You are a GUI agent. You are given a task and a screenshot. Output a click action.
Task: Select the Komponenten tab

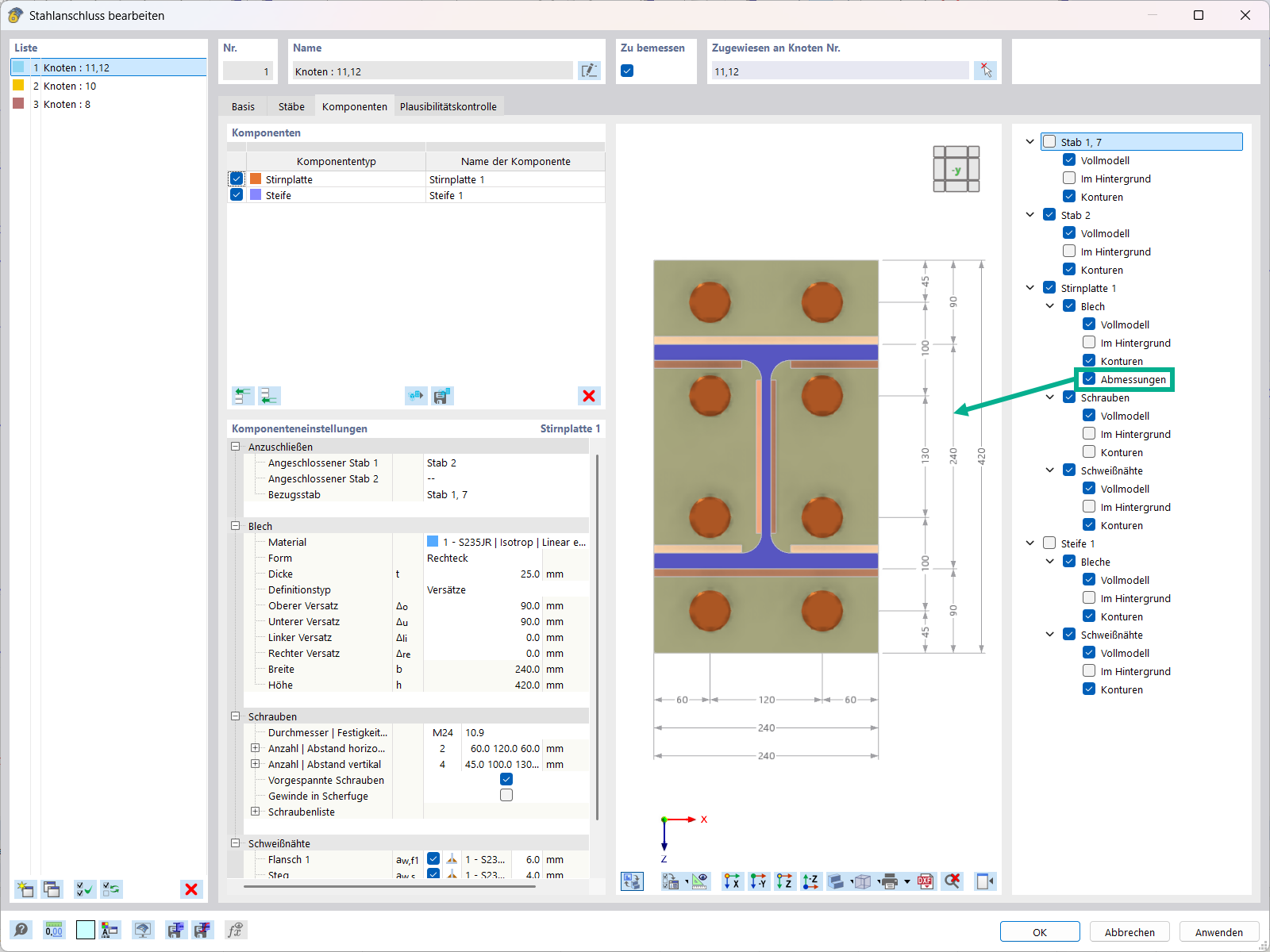(355, 106)
